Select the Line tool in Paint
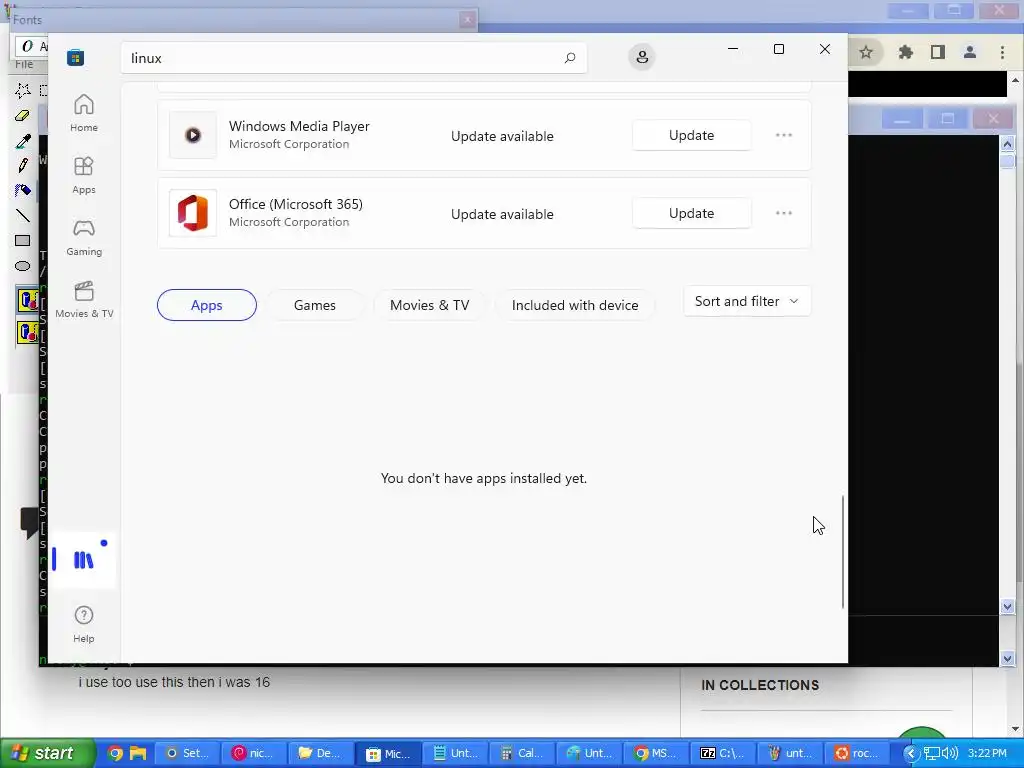 (23, 216)
